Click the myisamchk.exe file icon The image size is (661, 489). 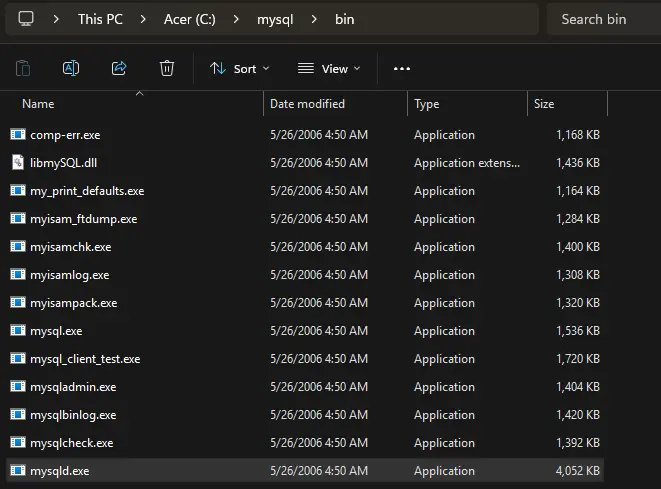pos(18,246)
